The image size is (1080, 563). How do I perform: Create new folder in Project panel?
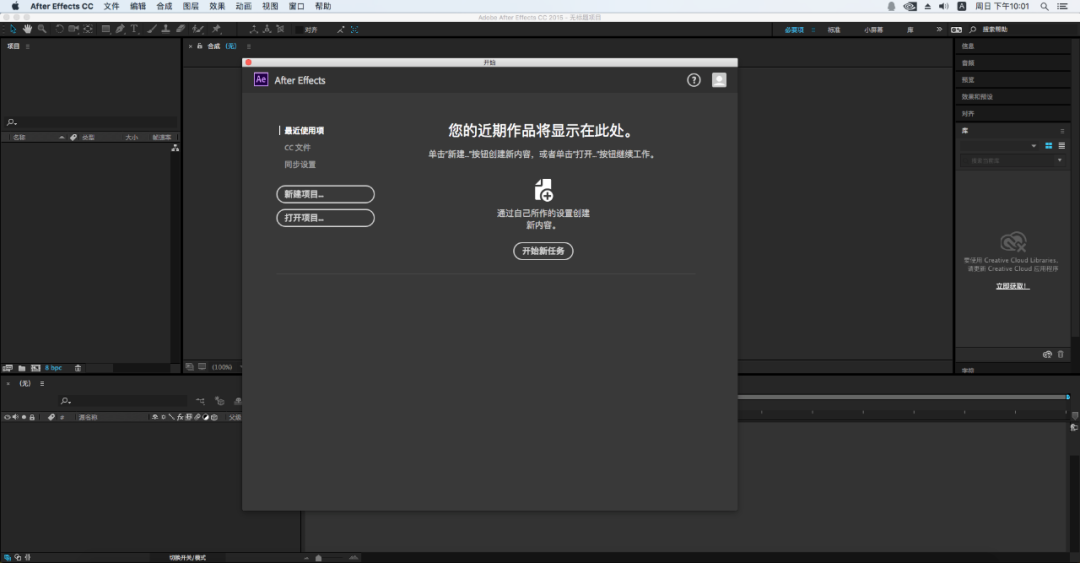coord(22,368)
